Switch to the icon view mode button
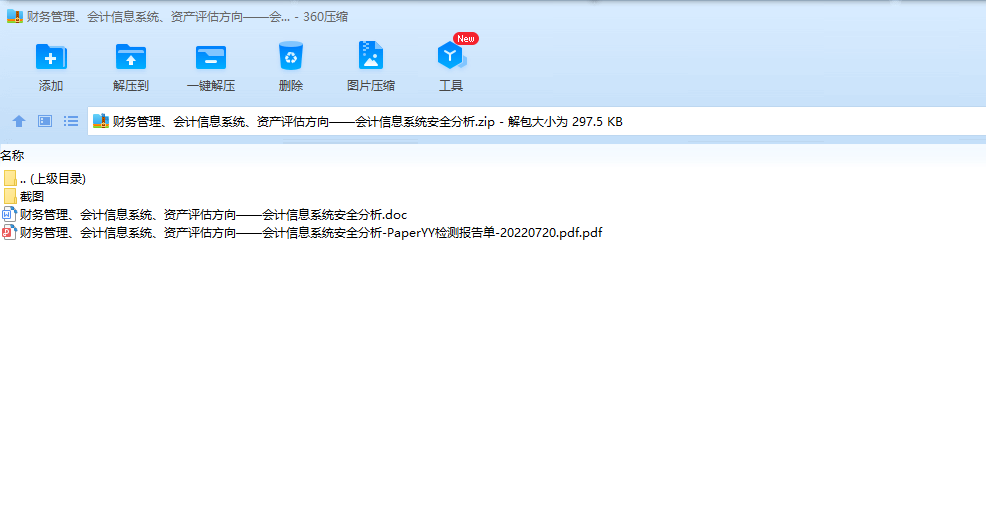Screen dimensions: 986x524 tap(45, 121)
